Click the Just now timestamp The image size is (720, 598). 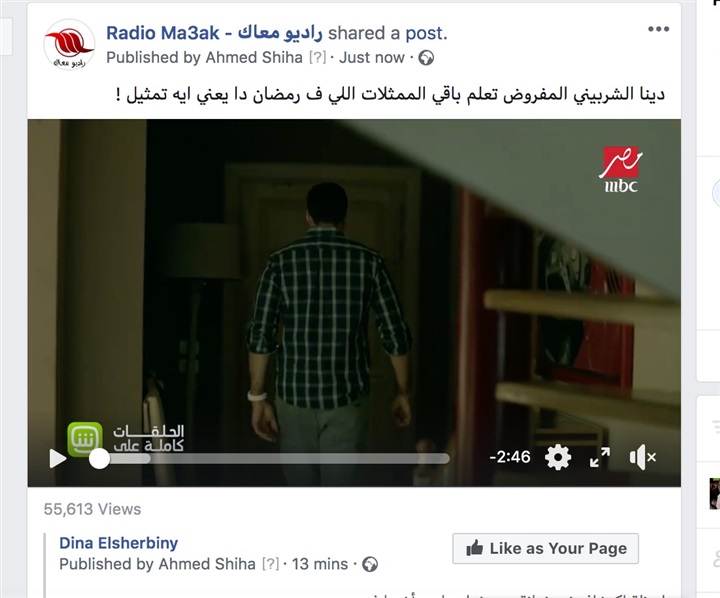[x=372, y=58]
